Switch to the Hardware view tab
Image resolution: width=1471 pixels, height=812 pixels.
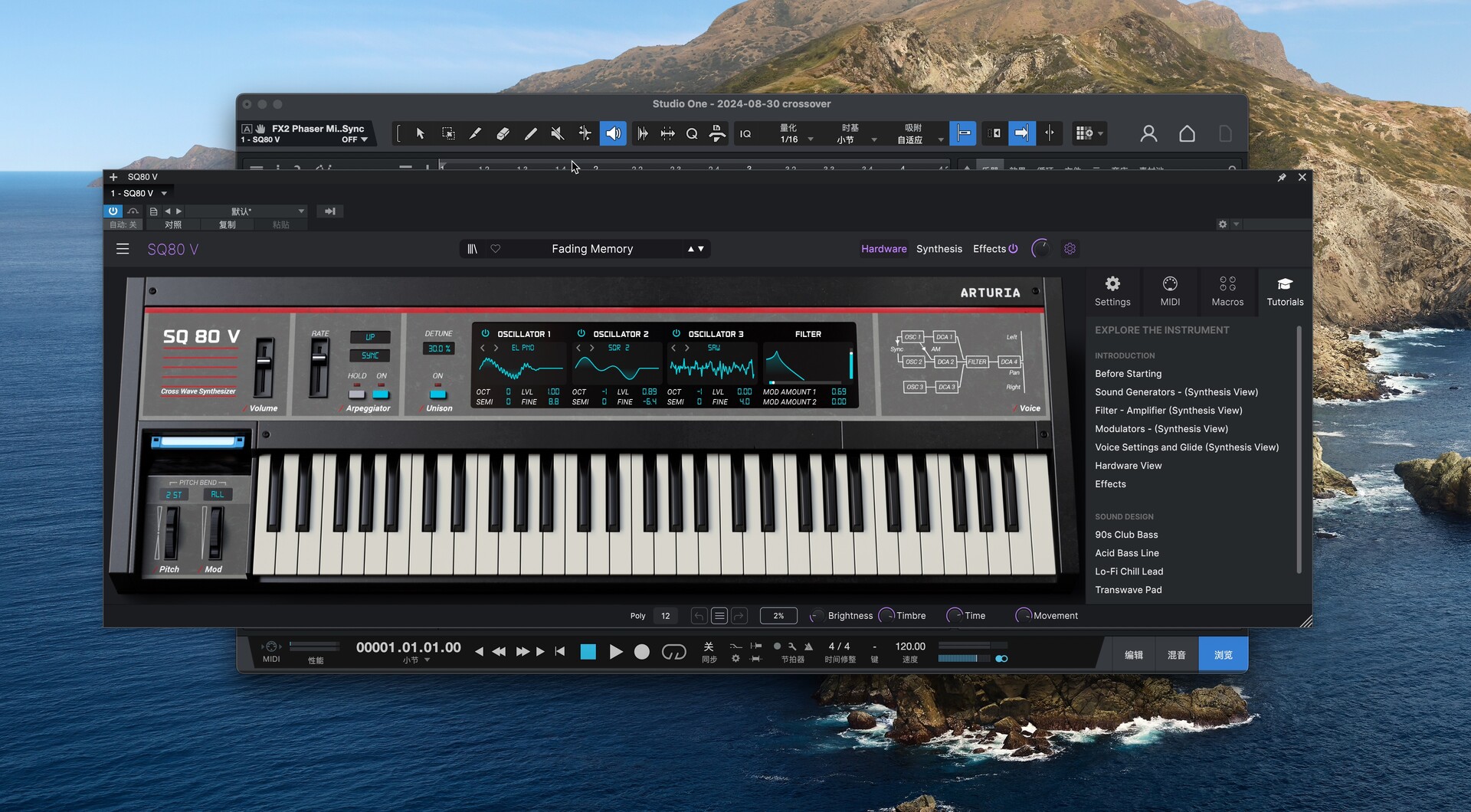click(x=883, y=249)
